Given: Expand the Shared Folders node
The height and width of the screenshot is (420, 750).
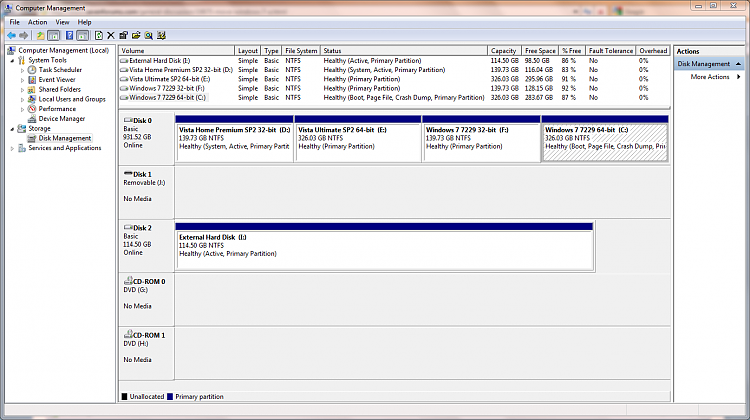Looking at the screenshot, I should pyautogui.click(x=22, y=89).
